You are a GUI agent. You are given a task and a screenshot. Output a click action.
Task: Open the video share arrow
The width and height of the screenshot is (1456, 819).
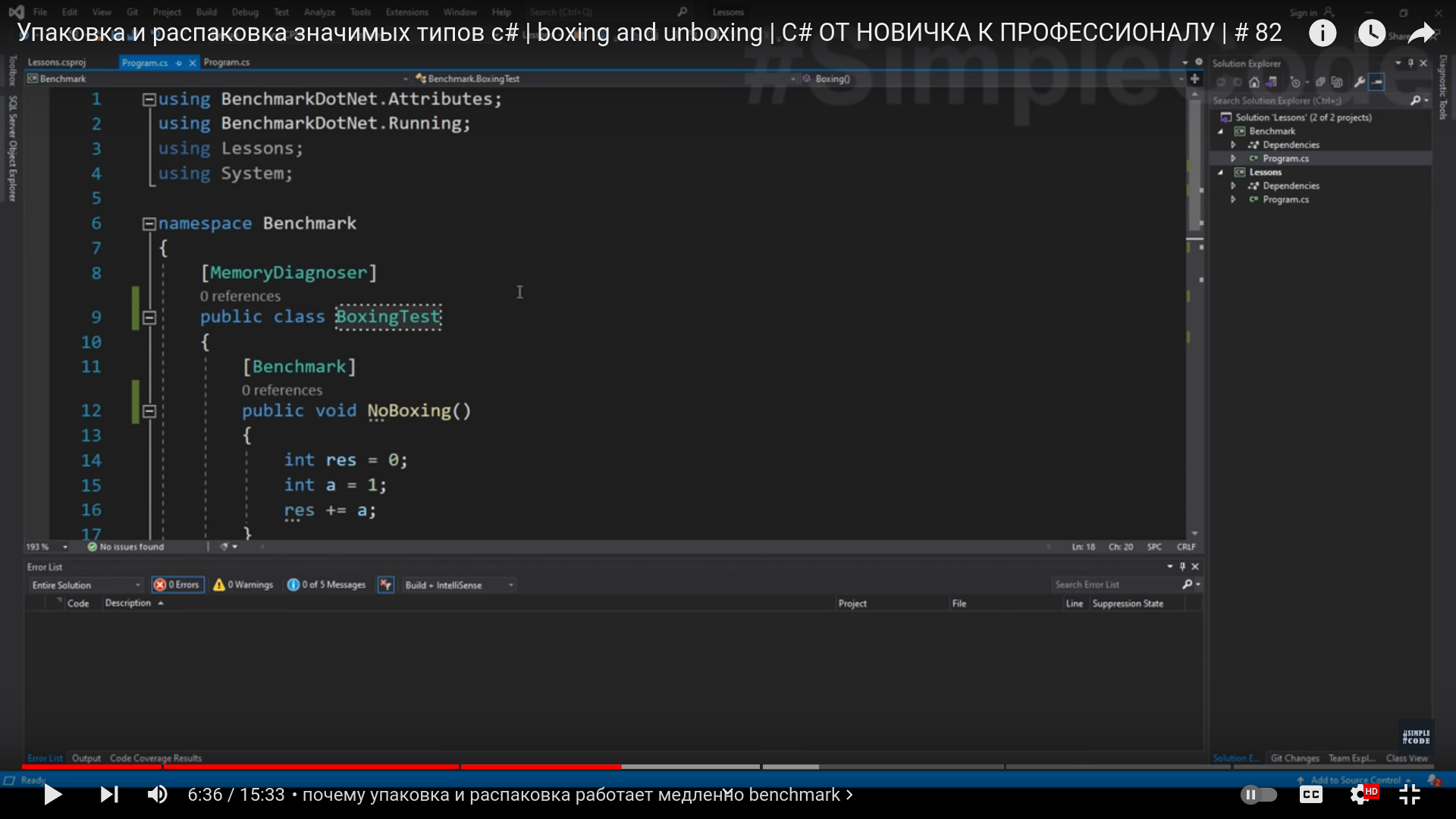(1421, 33)
